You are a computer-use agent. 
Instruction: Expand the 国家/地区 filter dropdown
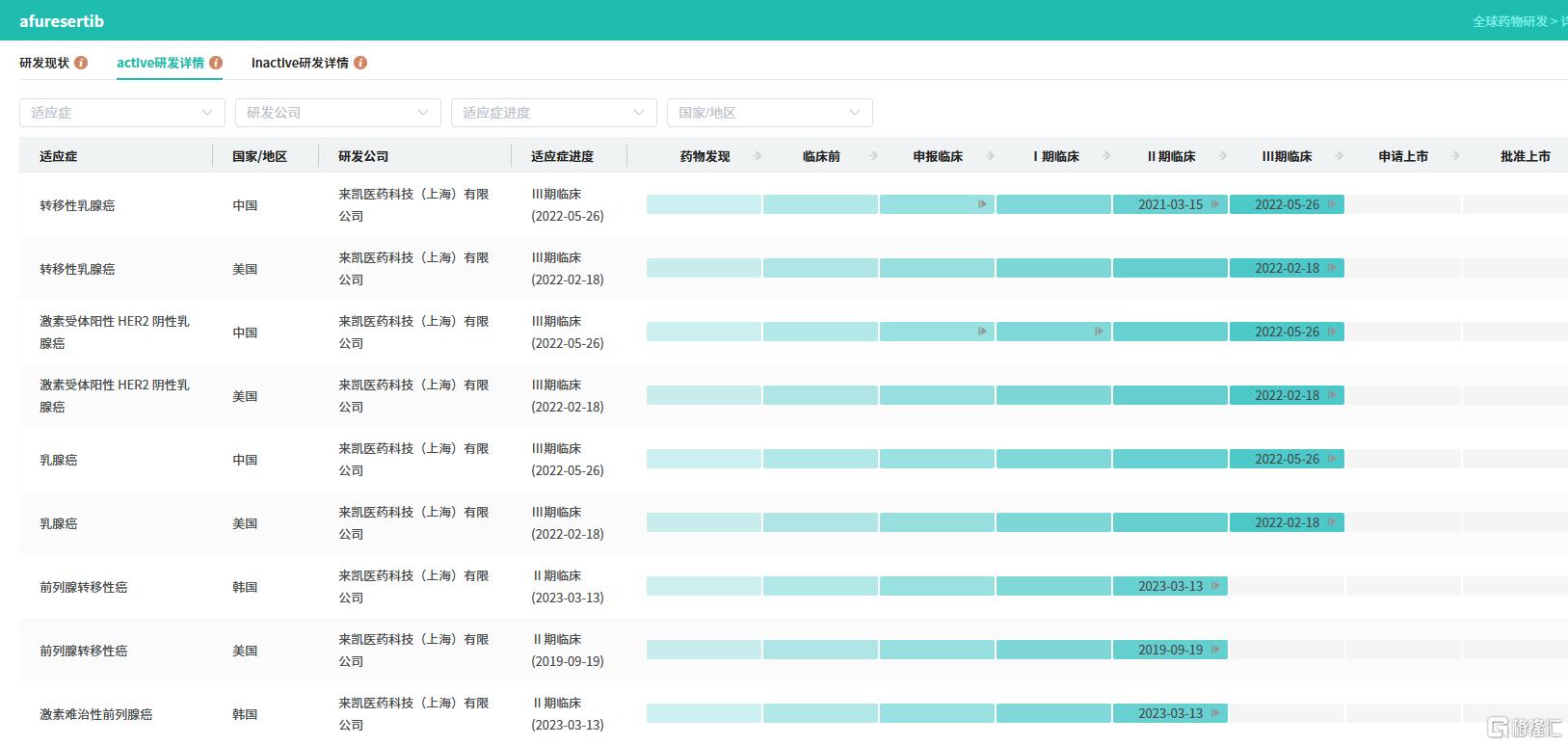(769, 113)
